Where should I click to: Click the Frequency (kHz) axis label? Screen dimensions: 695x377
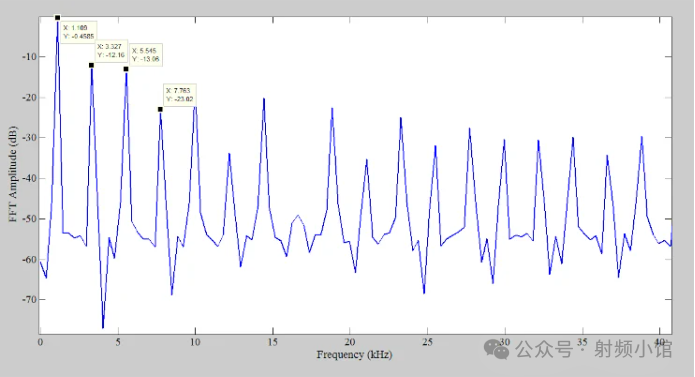pyautogui.click(x=354, y=355)
